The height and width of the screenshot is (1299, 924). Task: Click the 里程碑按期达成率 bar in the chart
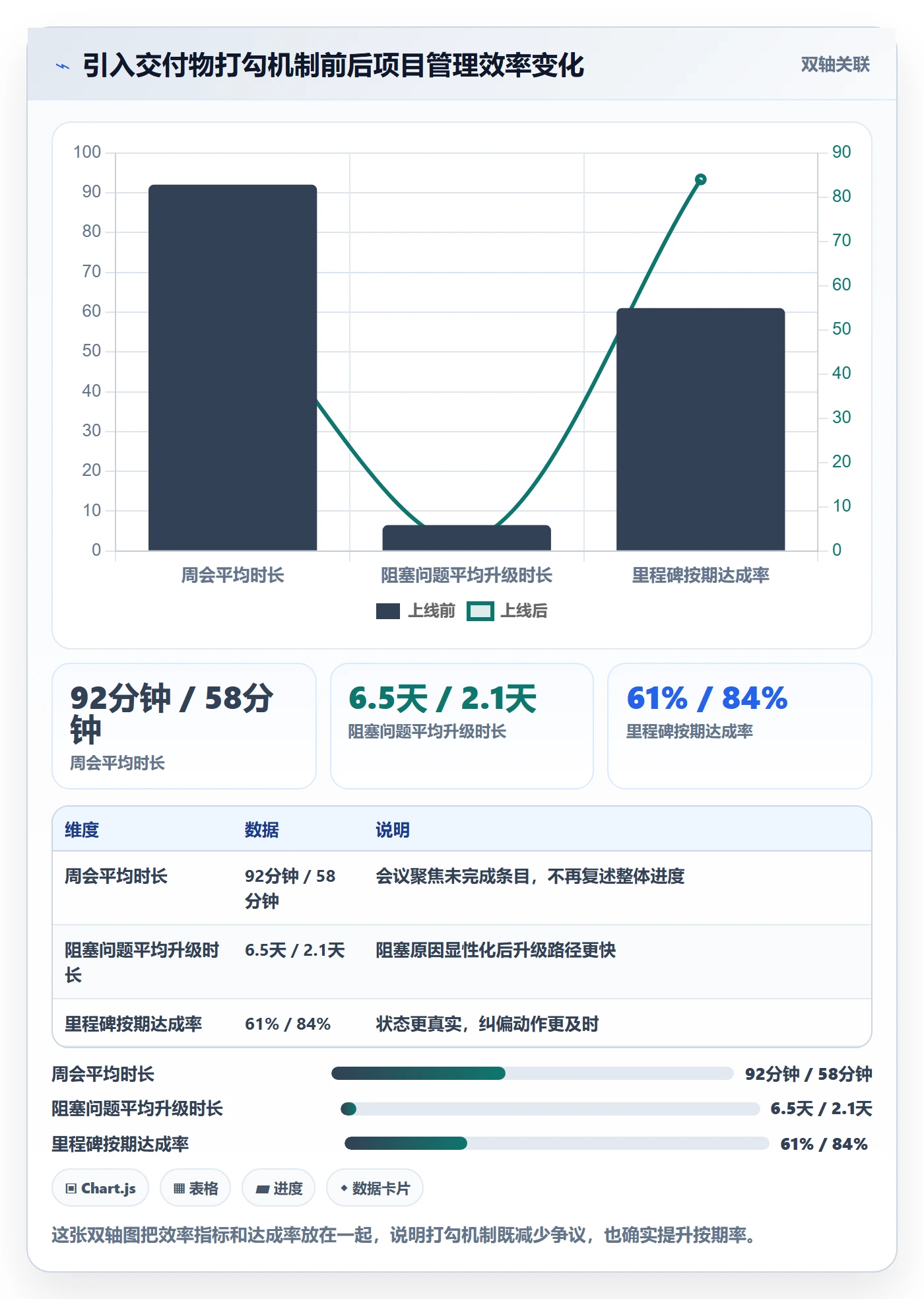[x=700, y=429]
